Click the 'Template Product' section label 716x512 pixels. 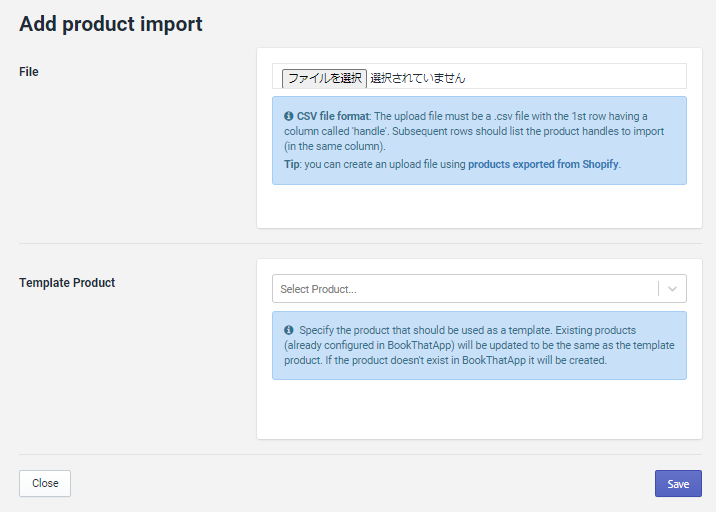(x=67, y=283)
